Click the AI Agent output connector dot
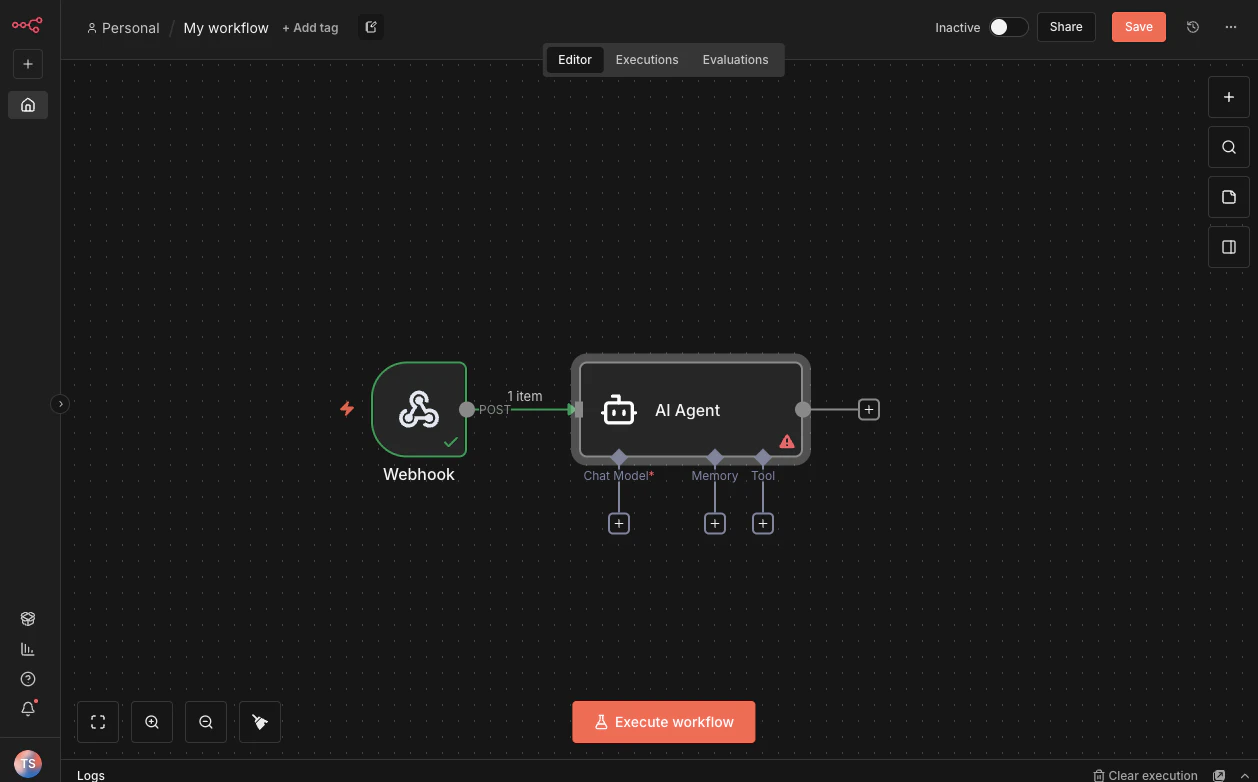This screenshot has width=1258, height=782. [x=803, y=409]
